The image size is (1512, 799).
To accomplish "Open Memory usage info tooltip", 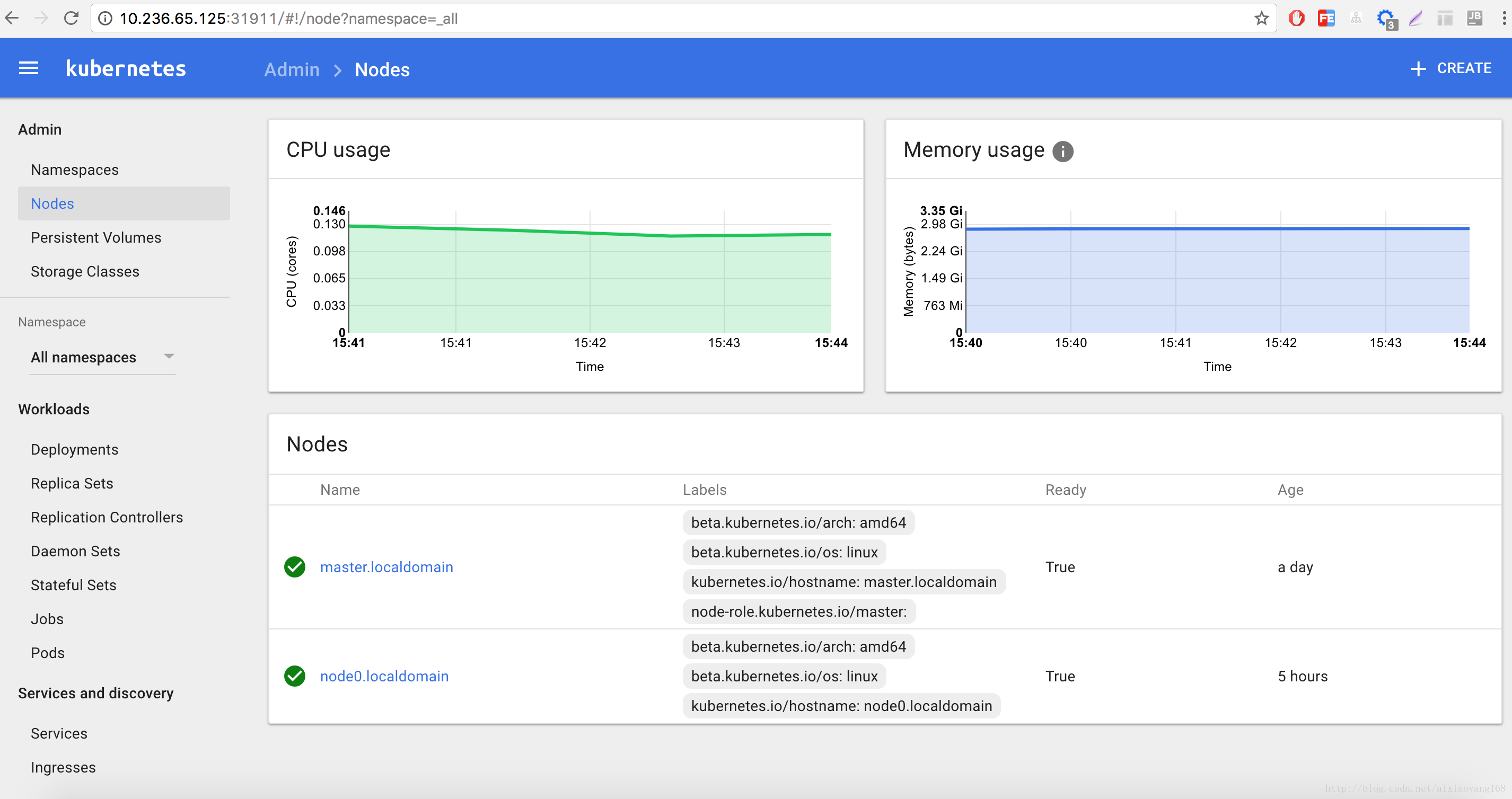I will [1063, 152].
